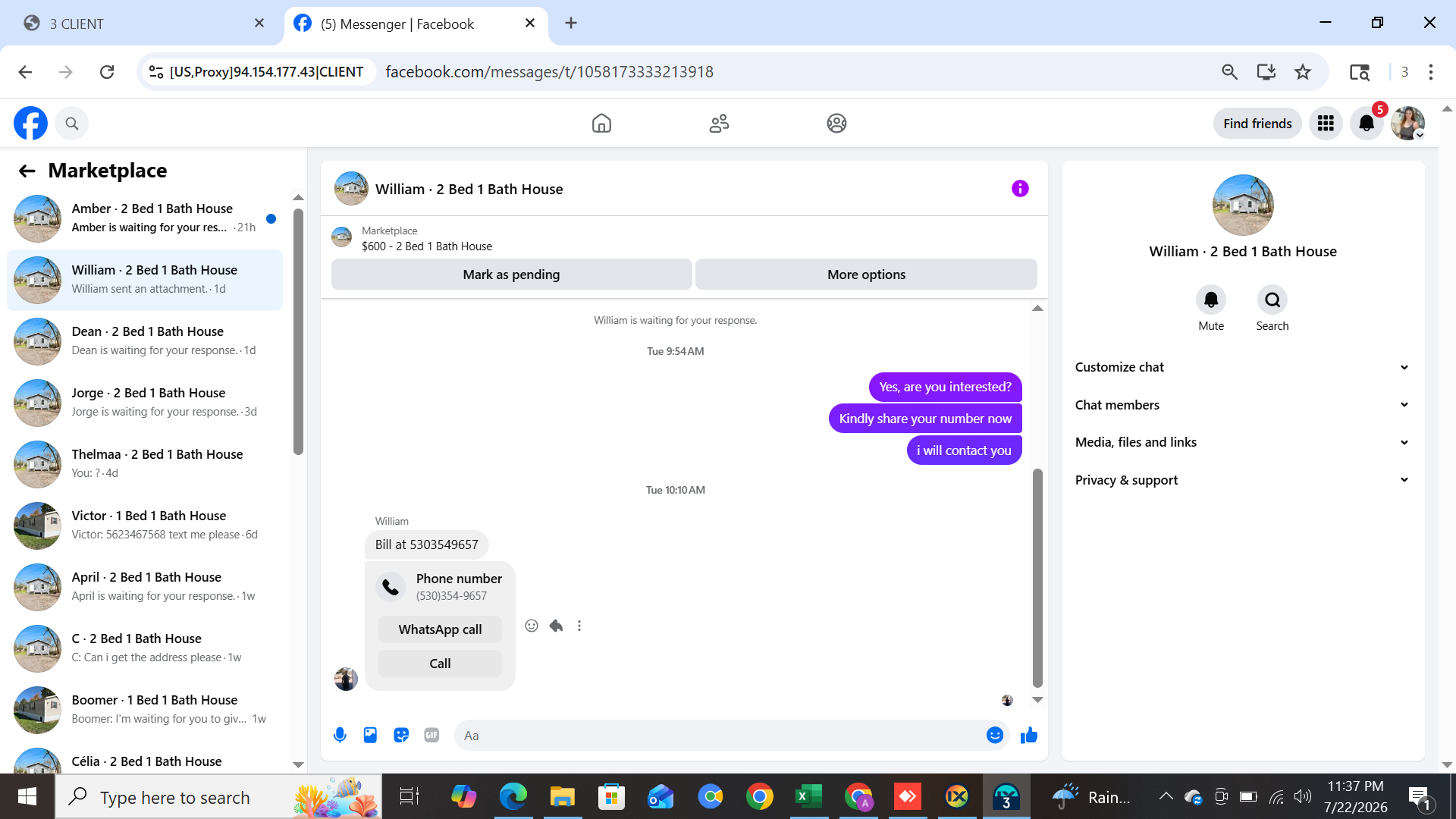Open the Facebook logo home link
Image resolution: width=1456 pixels, height=819 pixels.
pyautogui.click(x=30, y=123)
